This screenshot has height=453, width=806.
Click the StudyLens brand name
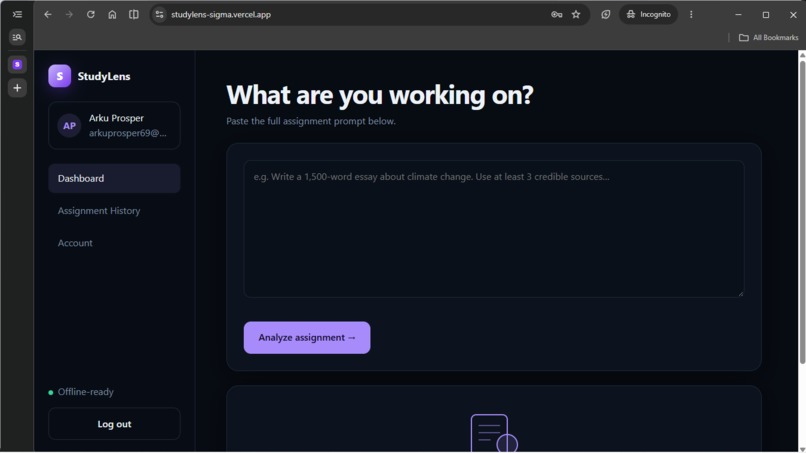click(104, 76)
